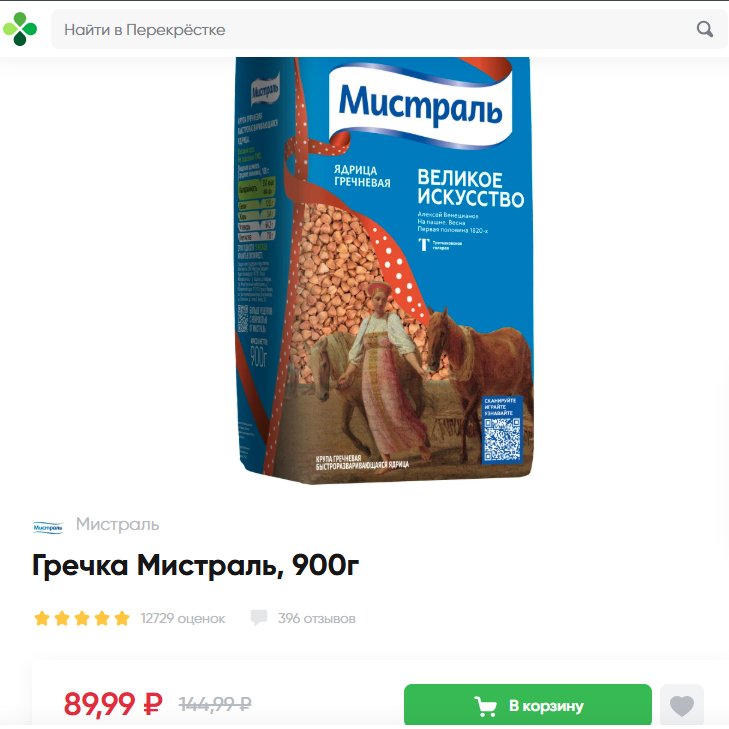Click the discounted price 89,99 ₽

[113, 703]
